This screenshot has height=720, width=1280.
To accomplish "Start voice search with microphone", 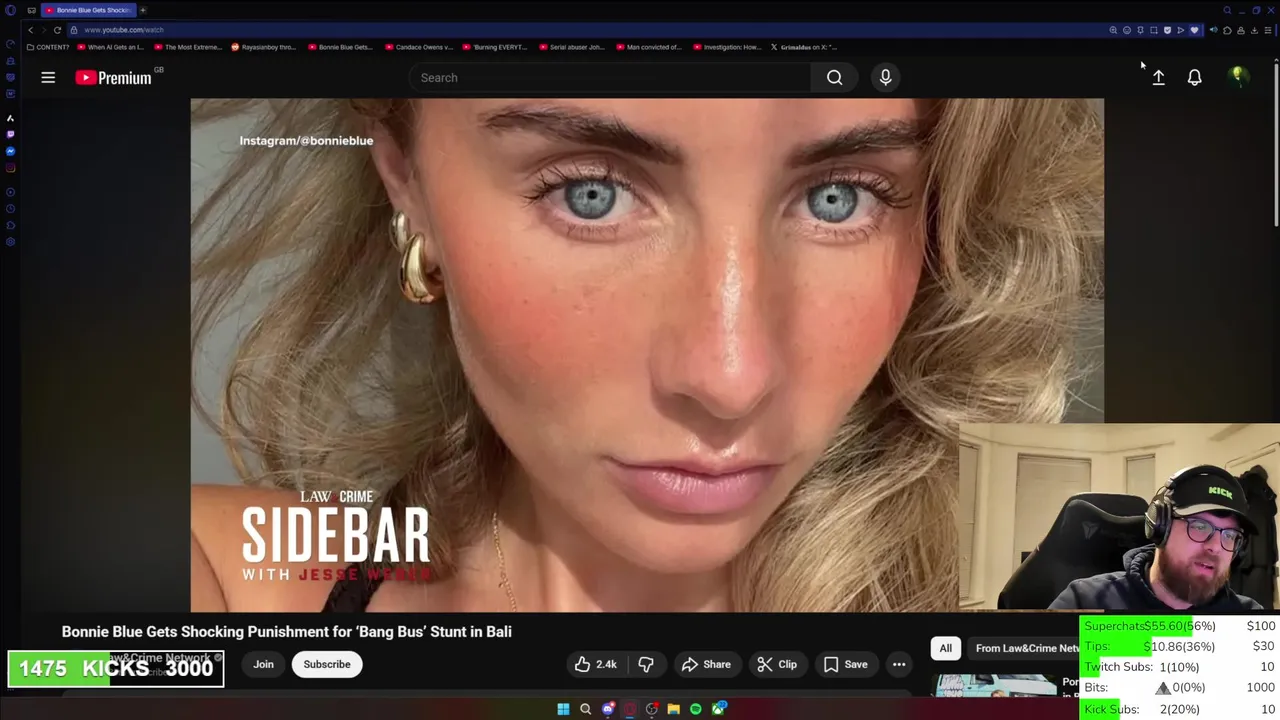I will pos(885,77).
